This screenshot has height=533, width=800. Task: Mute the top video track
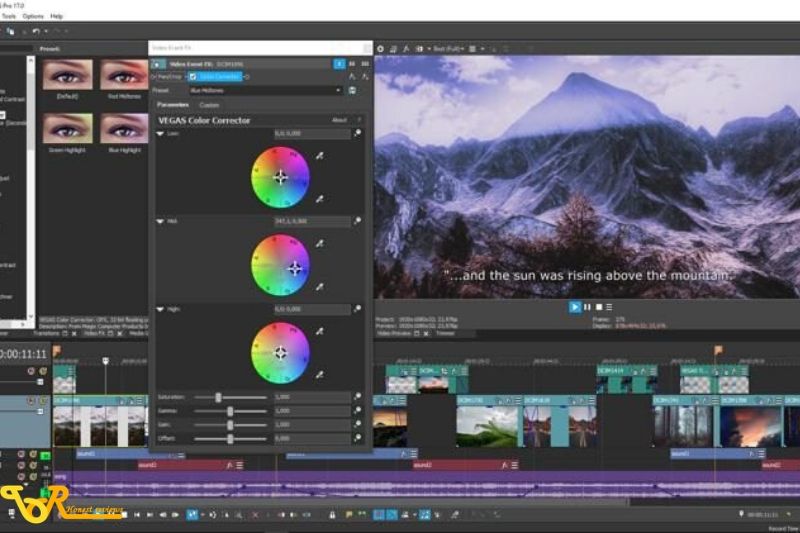[31, 371]
